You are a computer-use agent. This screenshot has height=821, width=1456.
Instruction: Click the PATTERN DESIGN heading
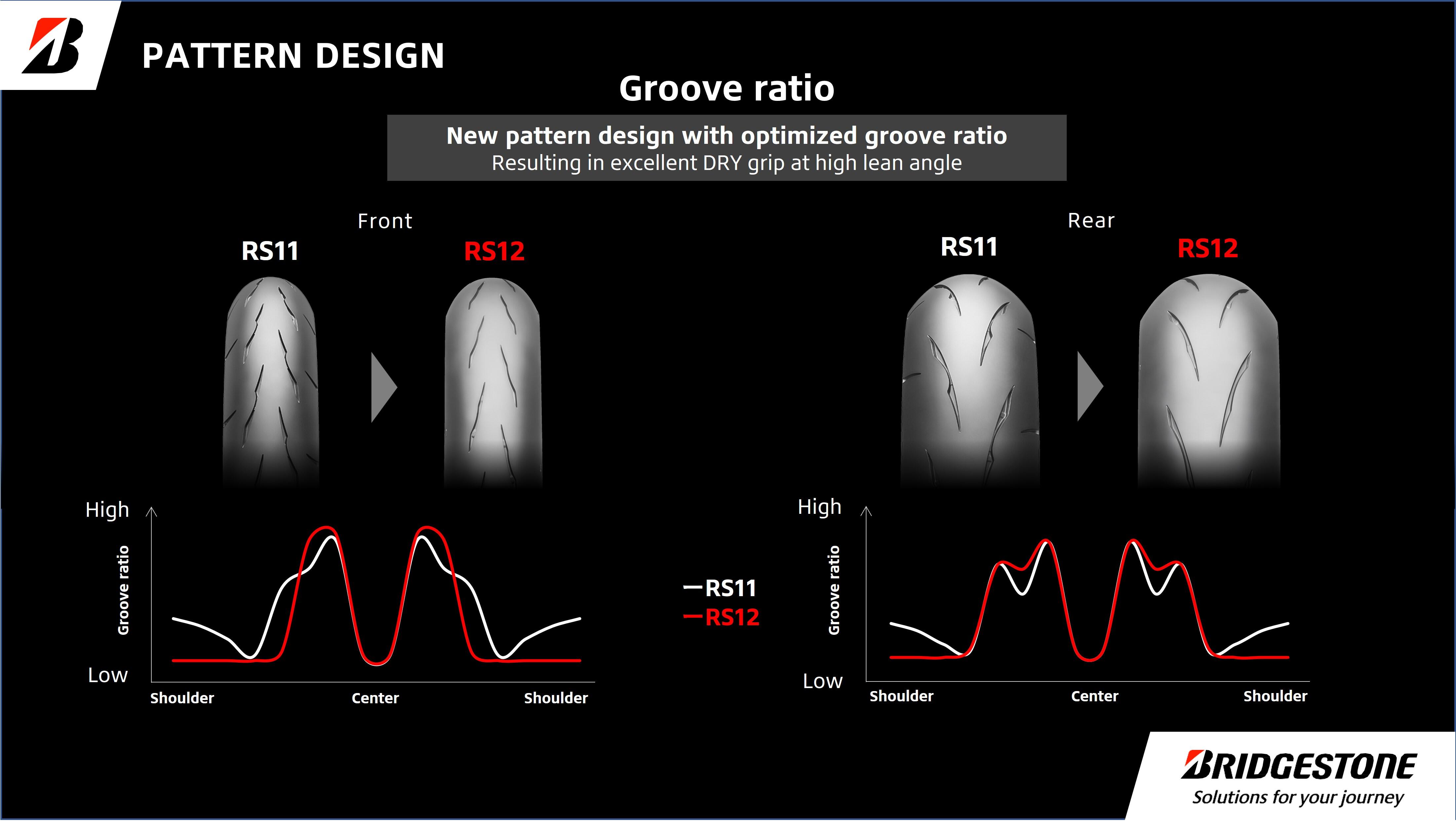pyautogui.click(x=293, y=56)
